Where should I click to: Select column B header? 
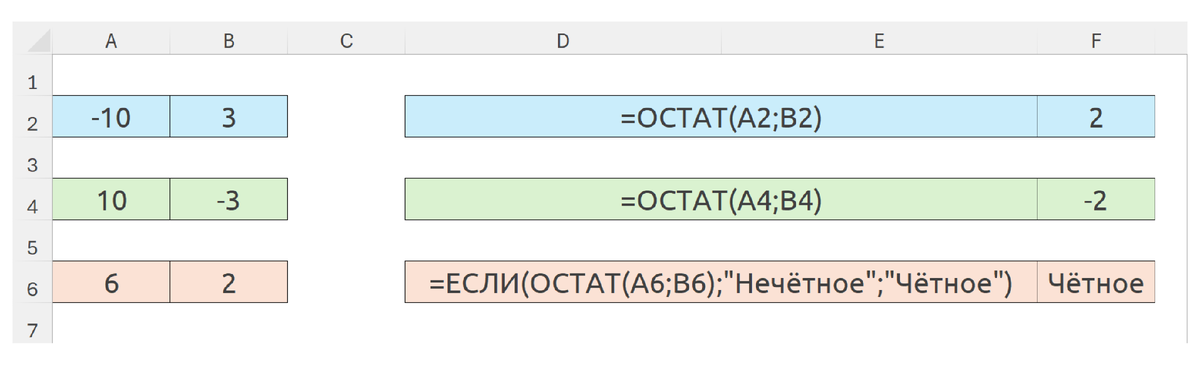click(x=229, y=42)
